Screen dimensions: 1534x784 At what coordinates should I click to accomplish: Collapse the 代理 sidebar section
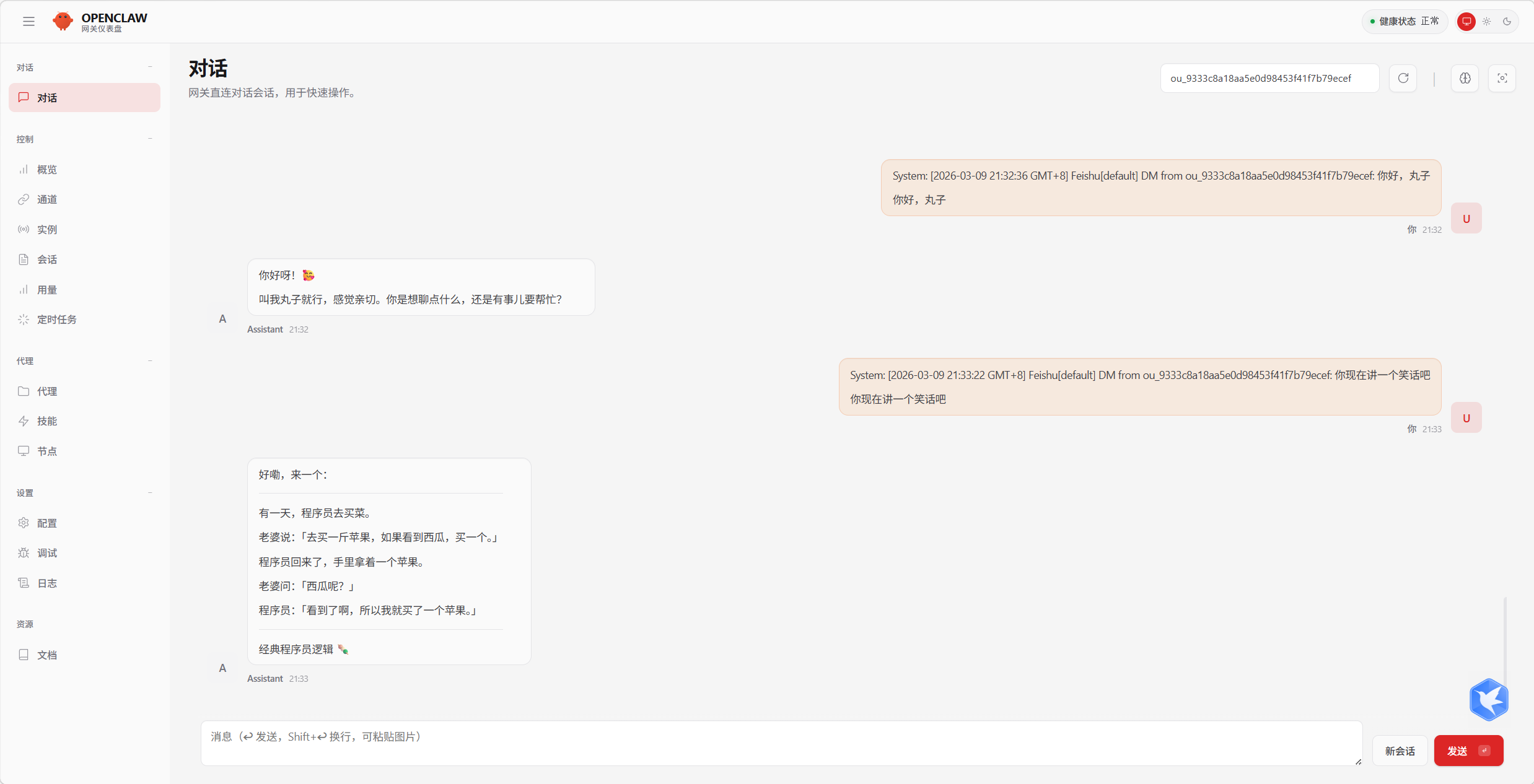[x=150, y=360]
